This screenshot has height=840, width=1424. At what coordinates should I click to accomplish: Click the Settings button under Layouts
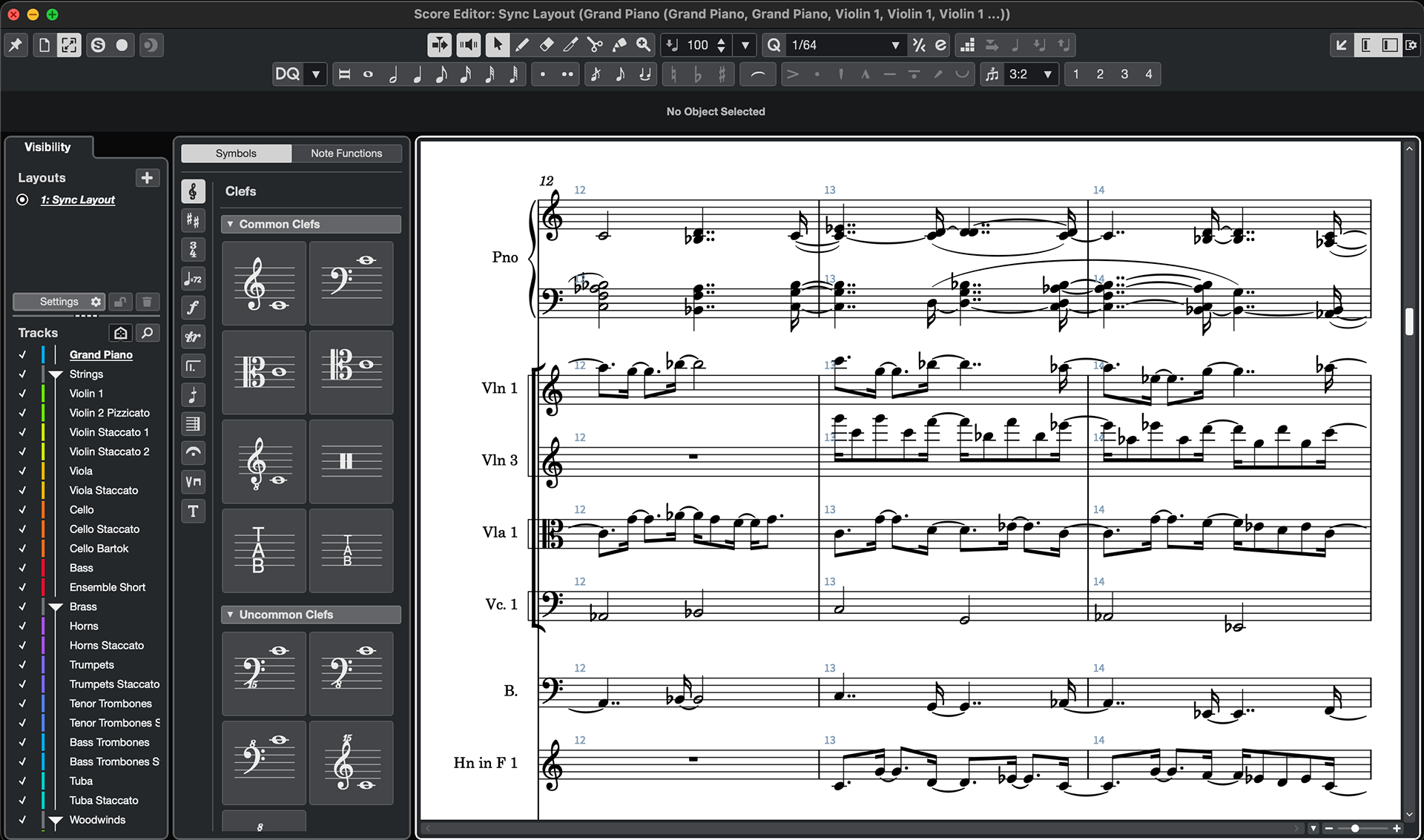point(59,302)
